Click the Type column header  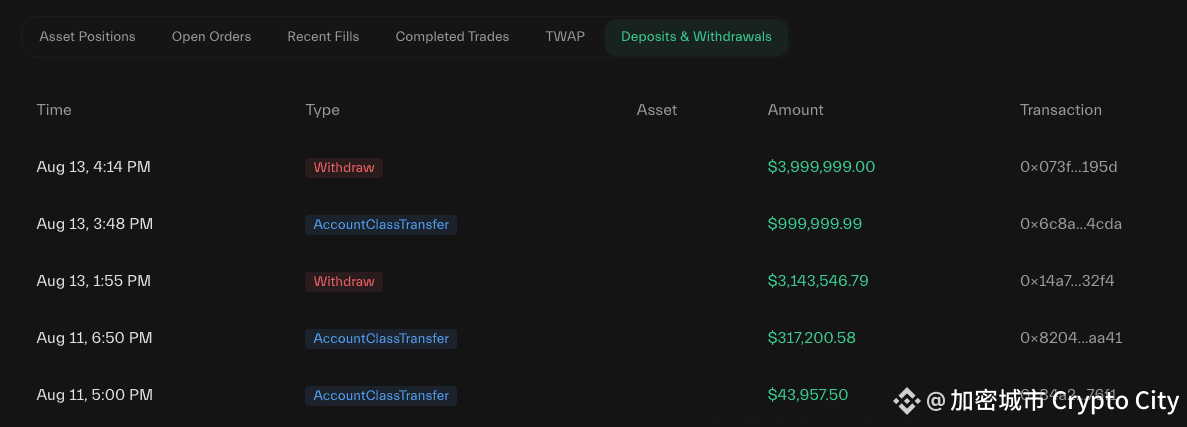point(322,110)
